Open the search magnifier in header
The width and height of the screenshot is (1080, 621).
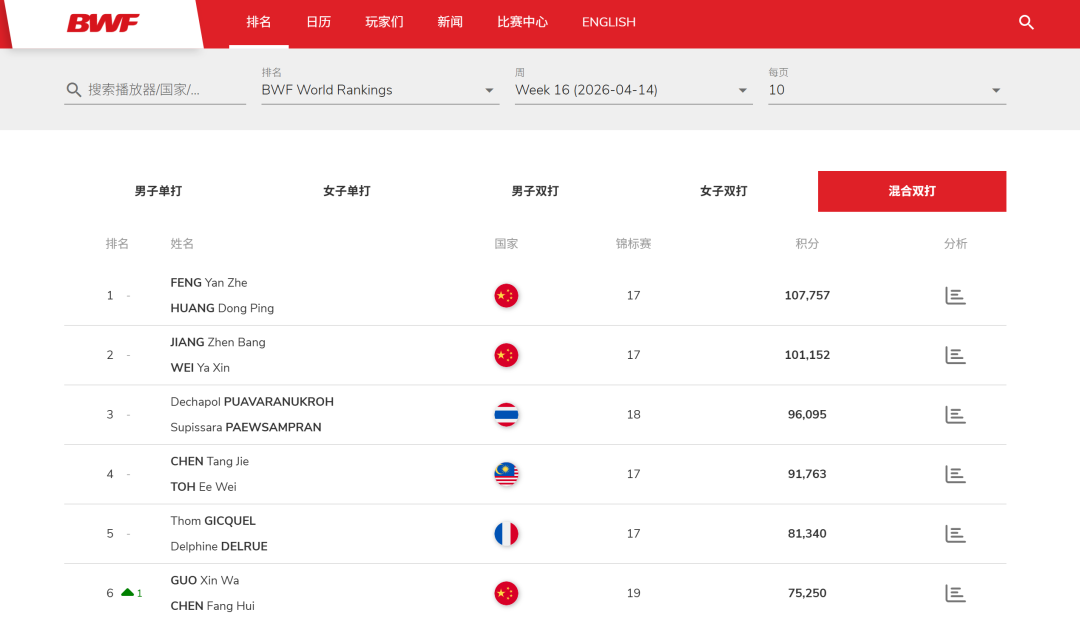click(x=1026, y=22)
